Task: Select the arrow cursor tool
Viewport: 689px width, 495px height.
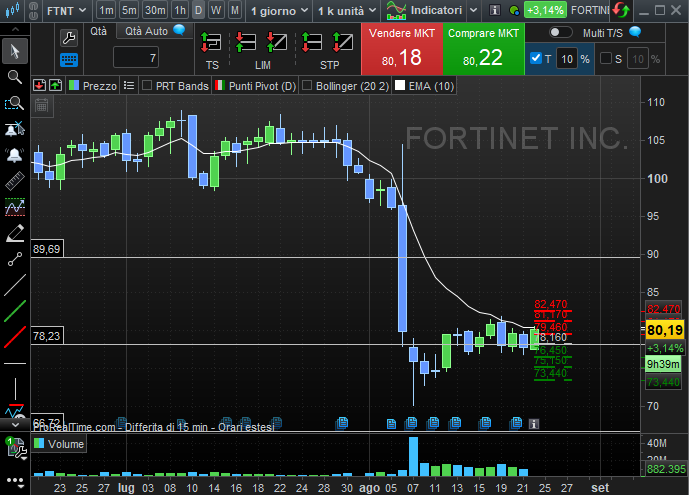Action: [15, 51]
